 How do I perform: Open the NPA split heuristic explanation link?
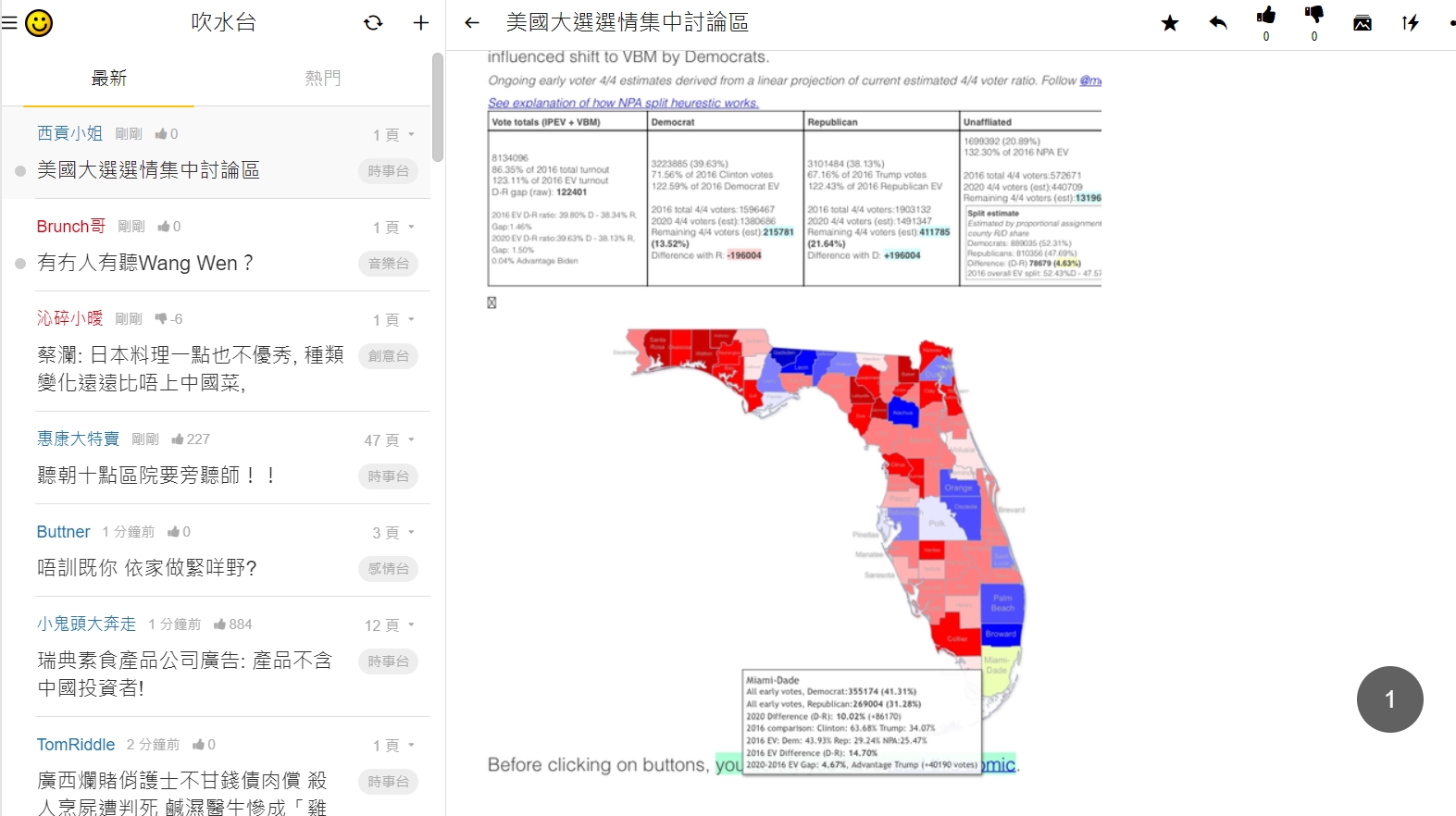pos(623,103)
